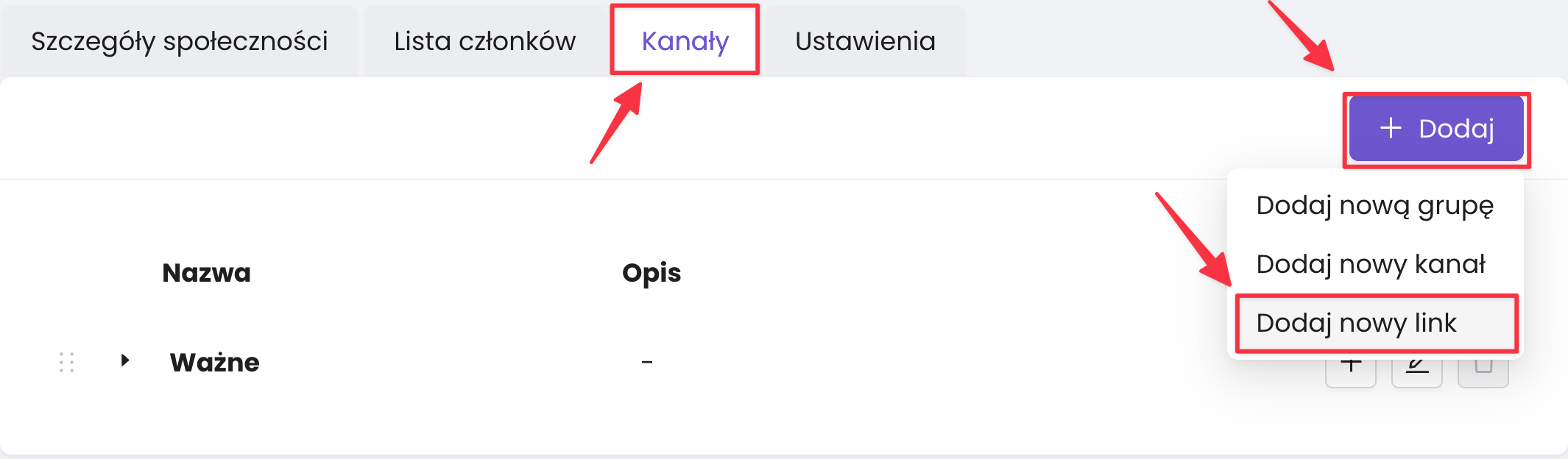Select Dodaj nową grupę from the dropdown menu
This screenshot has width=1568, height=459.
pyautogui.click(x=1374, y=205)
